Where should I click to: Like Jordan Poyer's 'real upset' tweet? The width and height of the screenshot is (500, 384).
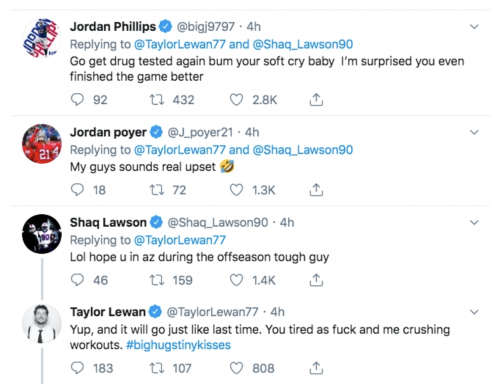[236, 190]
